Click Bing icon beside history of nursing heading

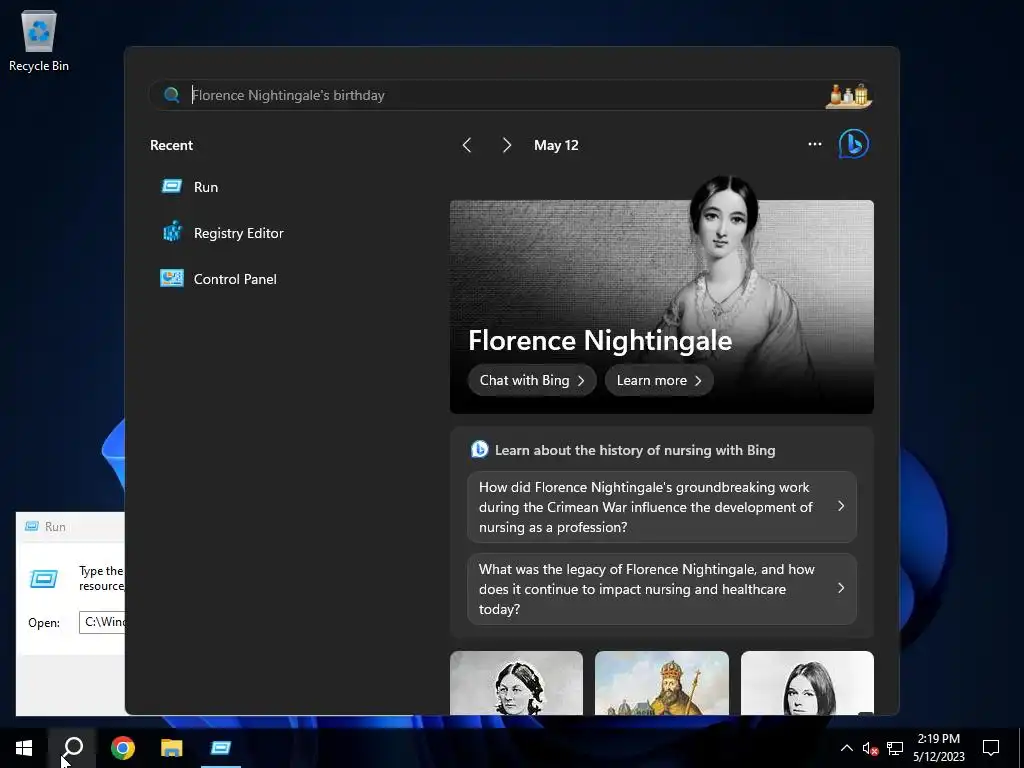pyautogui.click(x=479, y=449)
